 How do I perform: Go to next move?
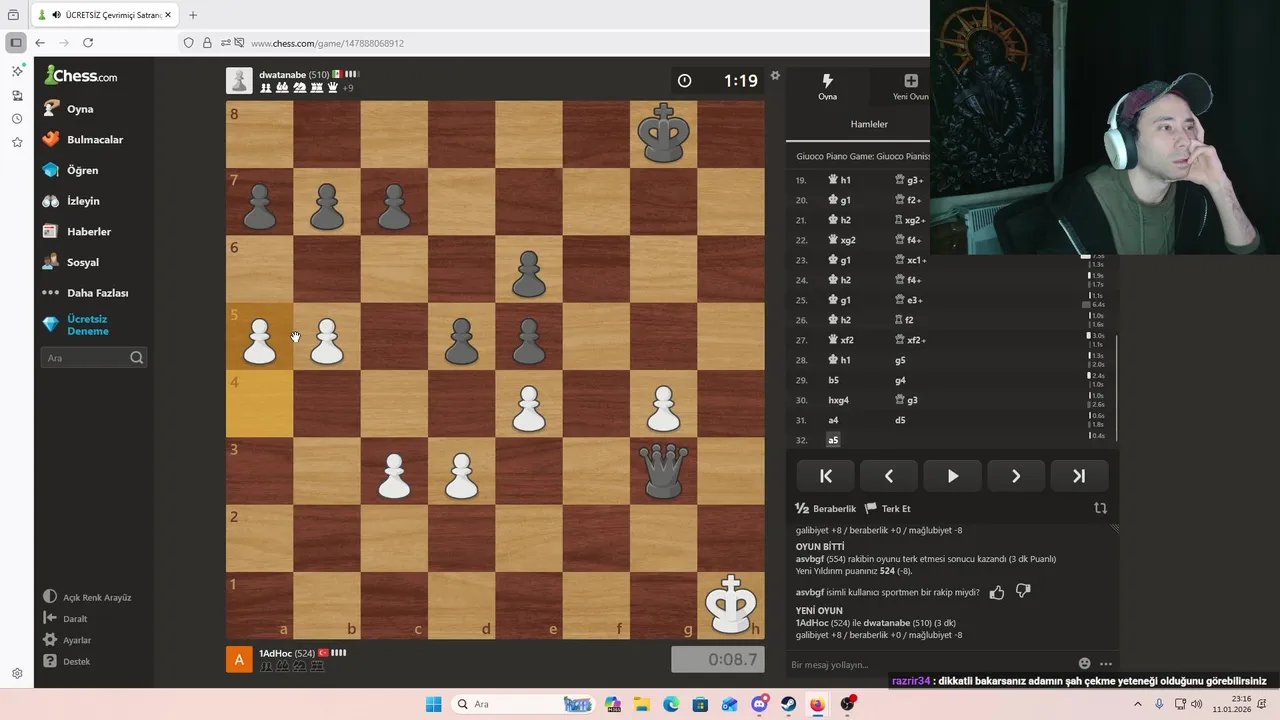click(x=1016, y=477)
